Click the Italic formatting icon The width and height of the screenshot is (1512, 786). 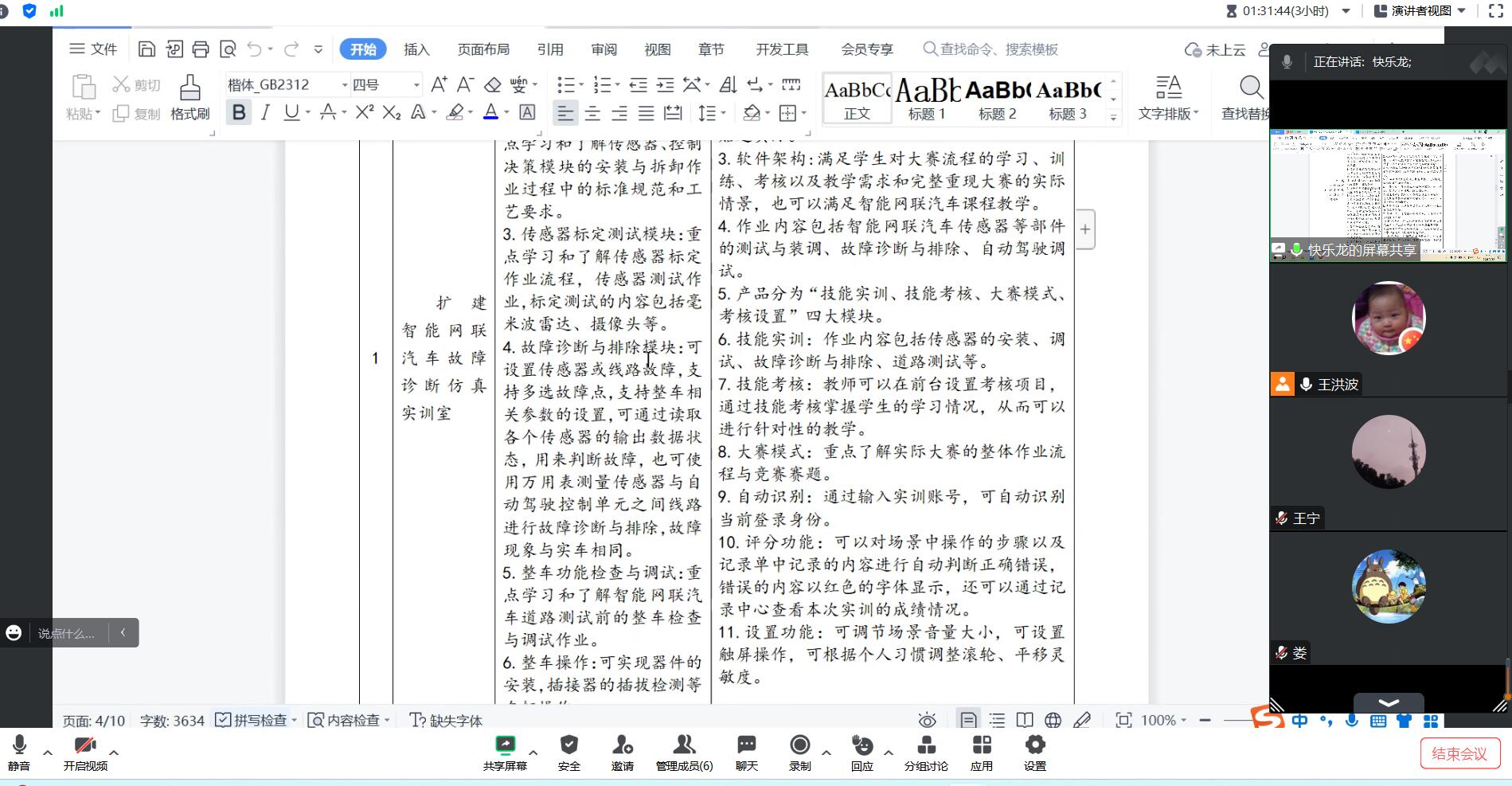click(x=265, y=113)
